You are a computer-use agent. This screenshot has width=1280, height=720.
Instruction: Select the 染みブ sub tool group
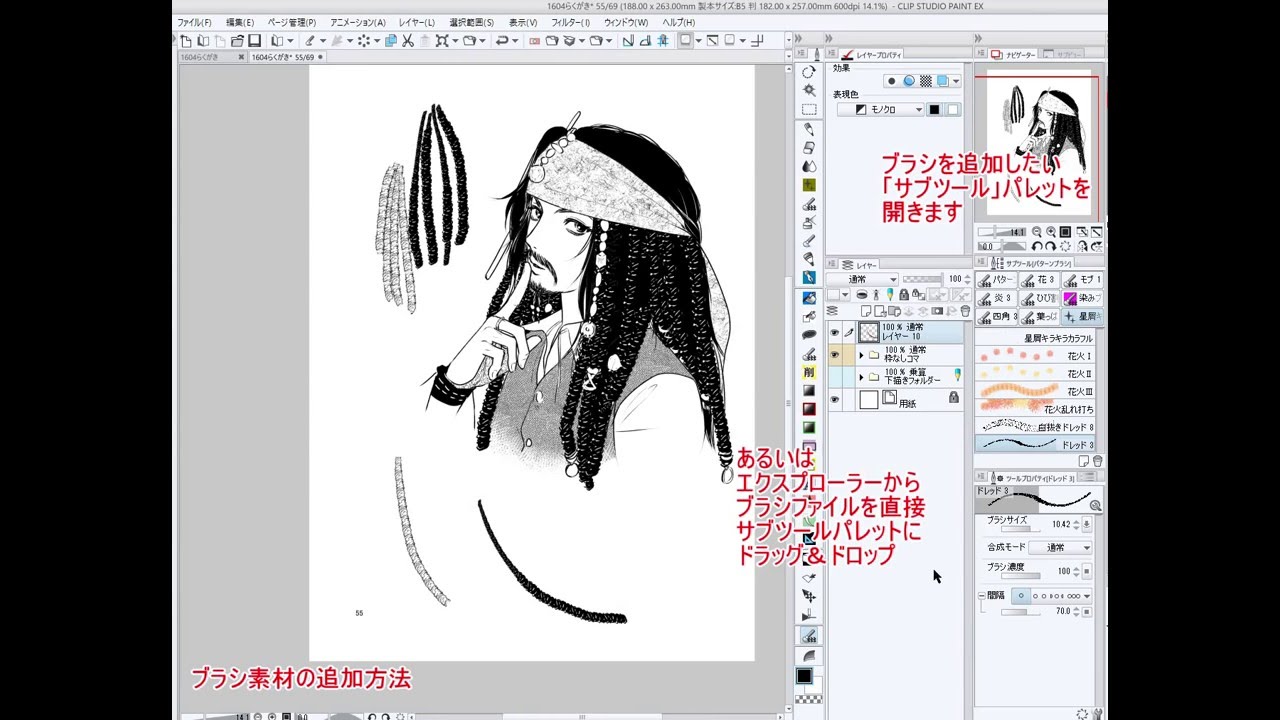(x=1082, y=298)
